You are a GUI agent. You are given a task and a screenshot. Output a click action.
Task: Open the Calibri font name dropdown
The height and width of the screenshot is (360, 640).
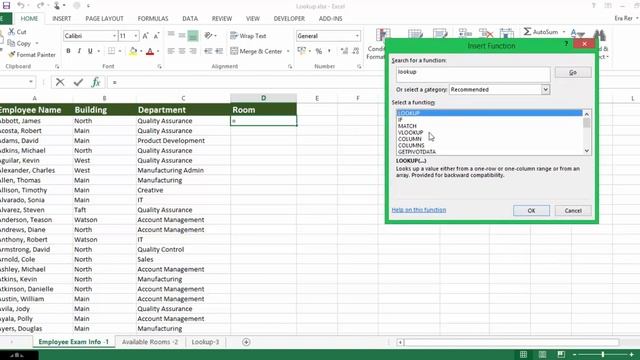(x=114, y=36)
